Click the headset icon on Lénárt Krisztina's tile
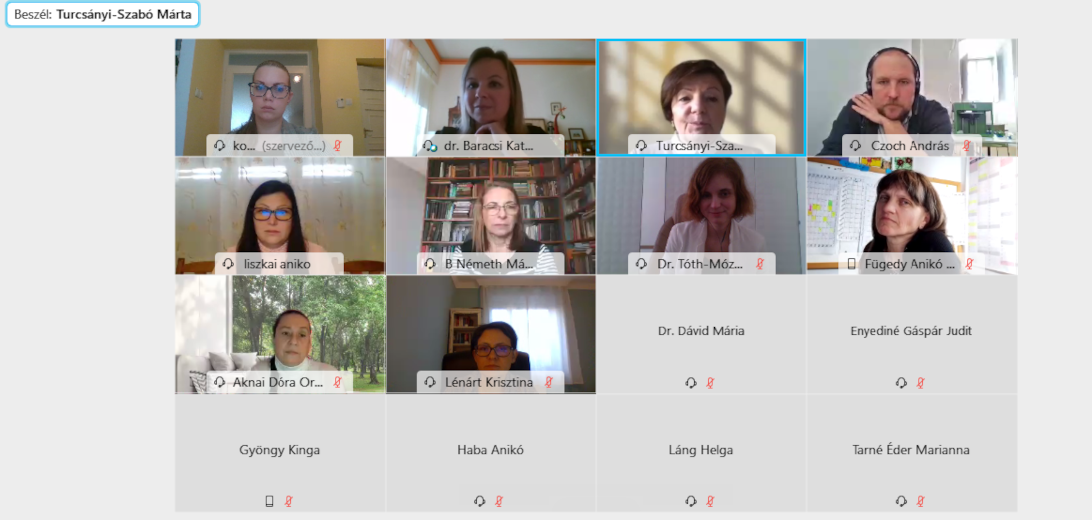The image size is (1092, 520). coord(430,382)
